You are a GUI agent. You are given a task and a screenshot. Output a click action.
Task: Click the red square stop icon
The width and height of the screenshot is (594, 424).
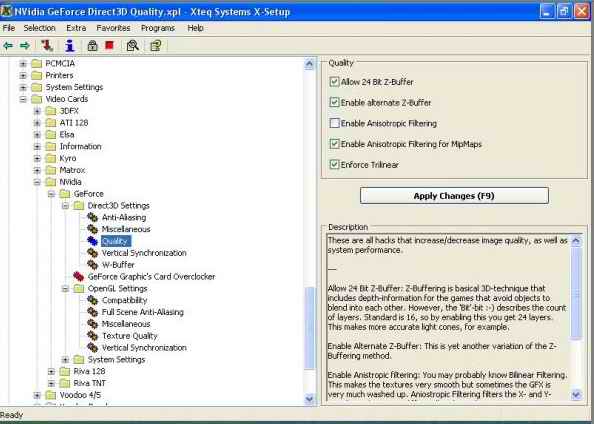[109, 45]
